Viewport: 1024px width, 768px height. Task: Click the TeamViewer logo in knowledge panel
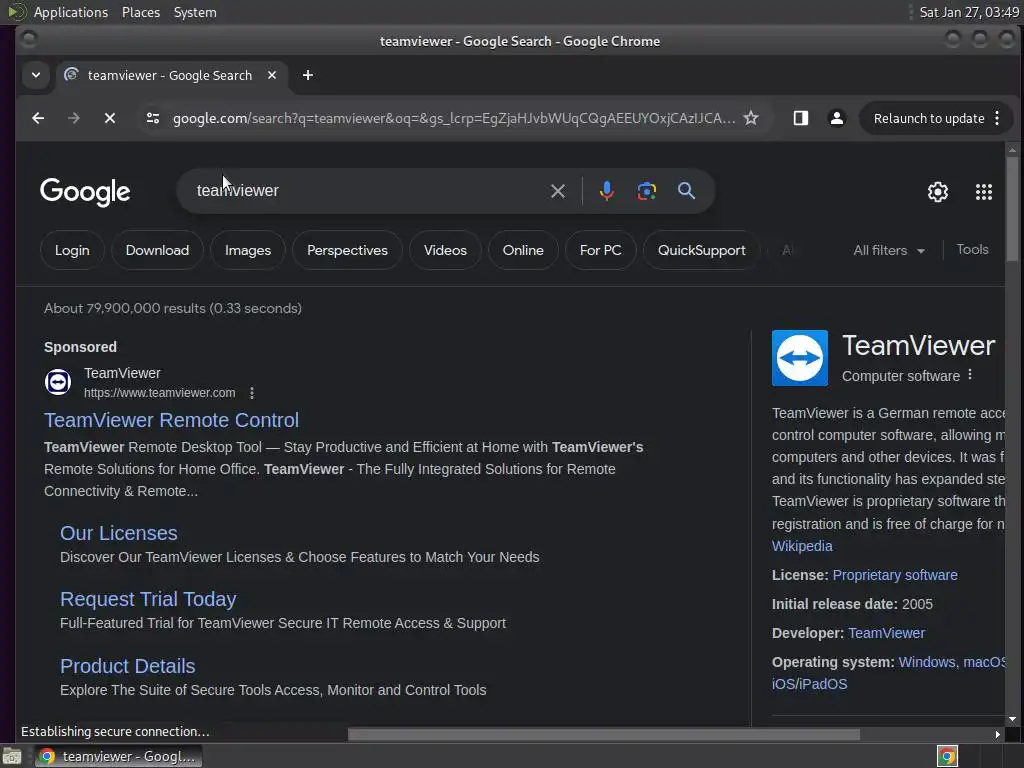[x=799, y=358]
